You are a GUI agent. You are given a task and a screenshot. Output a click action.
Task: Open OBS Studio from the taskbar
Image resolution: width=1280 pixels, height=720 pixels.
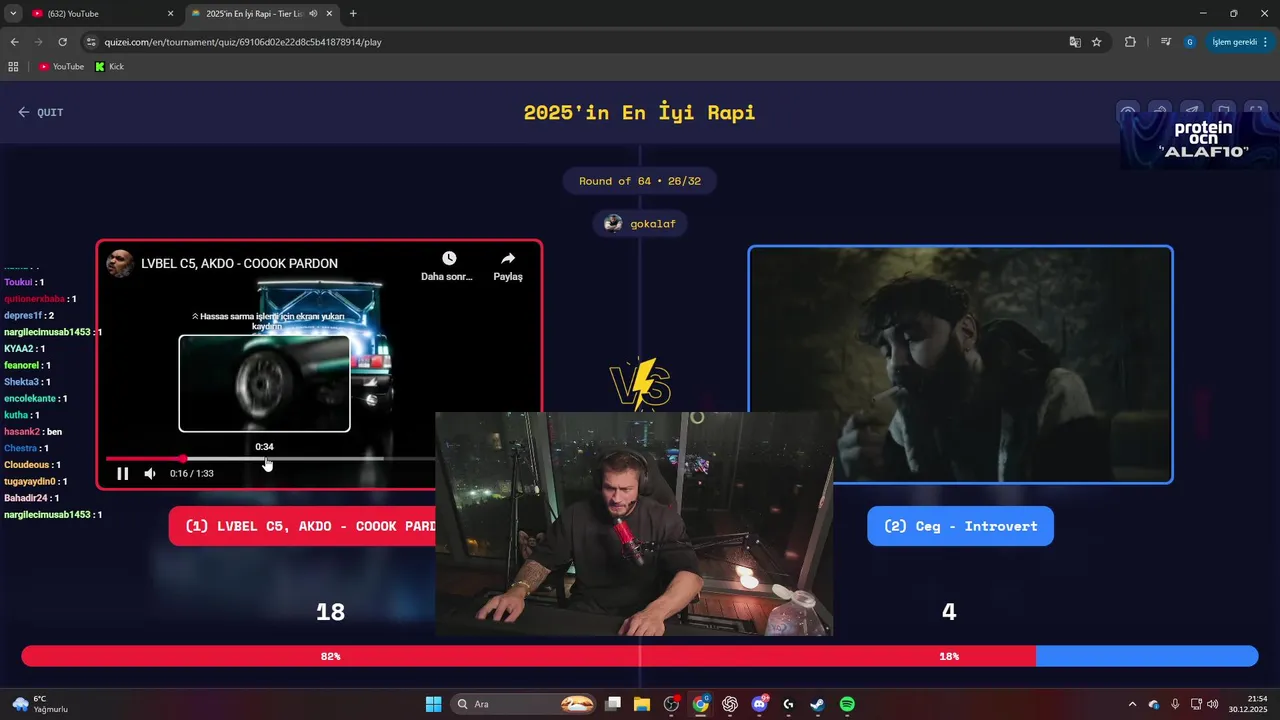tap(671, 704)
